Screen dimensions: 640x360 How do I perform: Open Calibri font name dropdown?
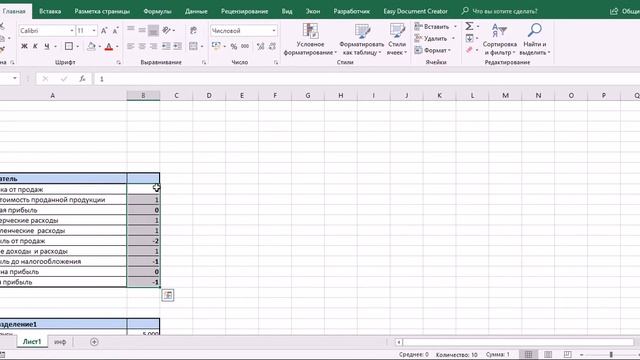(x=71, y=31)
